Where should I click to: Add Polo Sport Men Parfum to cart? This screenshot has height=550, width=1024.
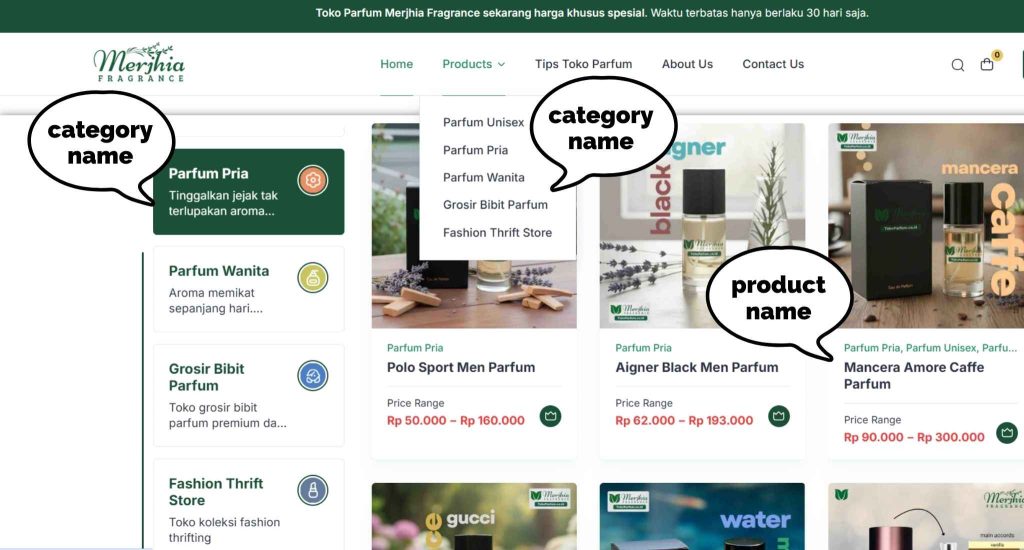tap(551, 416)
